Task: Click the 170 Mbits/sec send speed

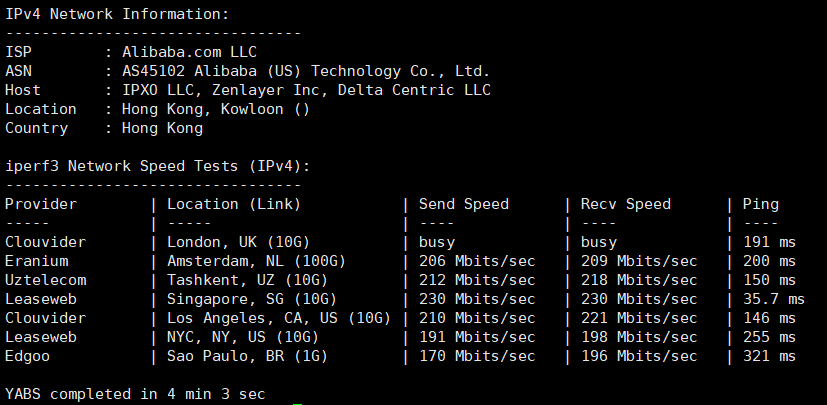Action: (x=477, y=356)
